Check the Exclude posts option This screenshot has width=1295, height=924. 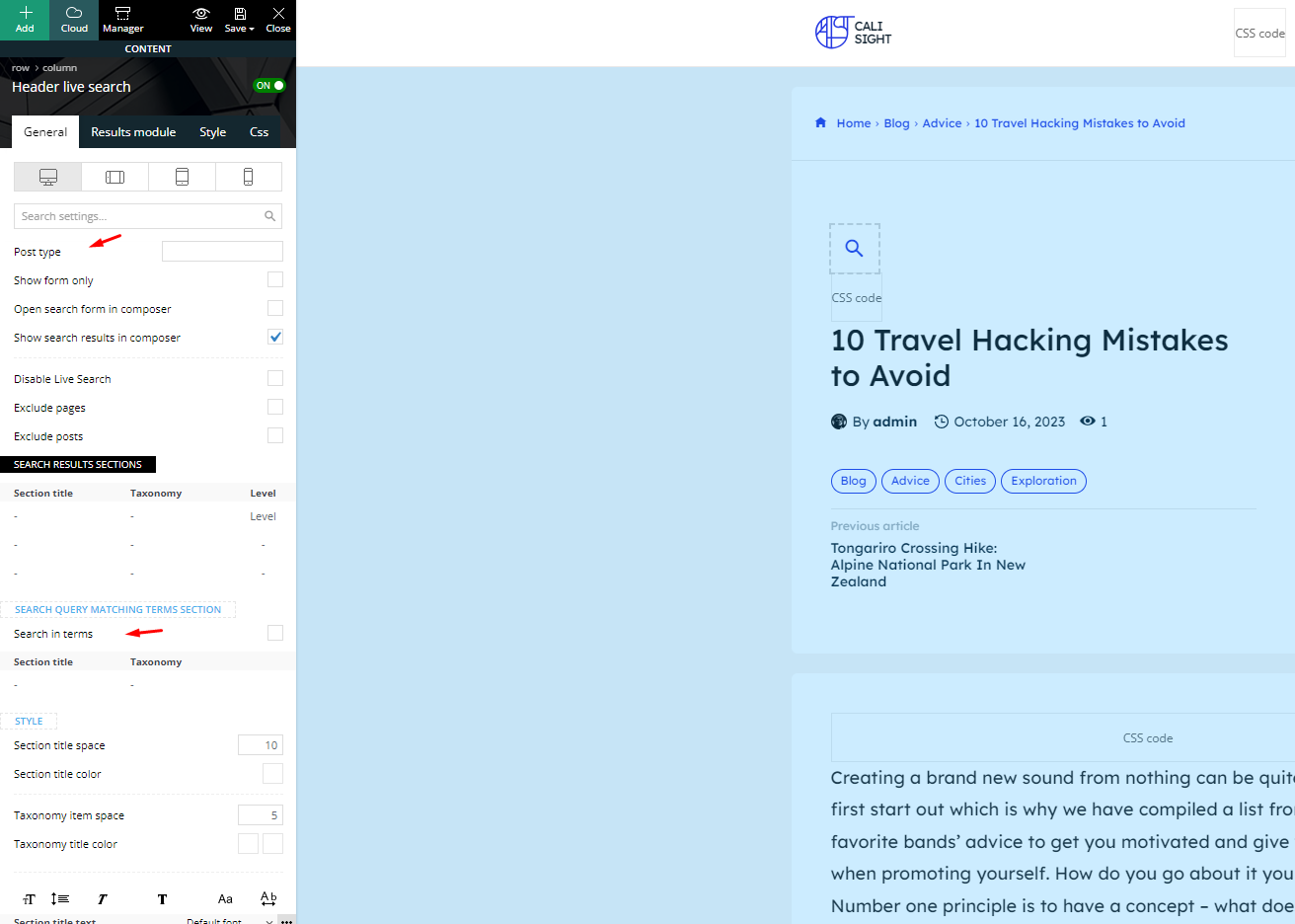coord(275,435)
